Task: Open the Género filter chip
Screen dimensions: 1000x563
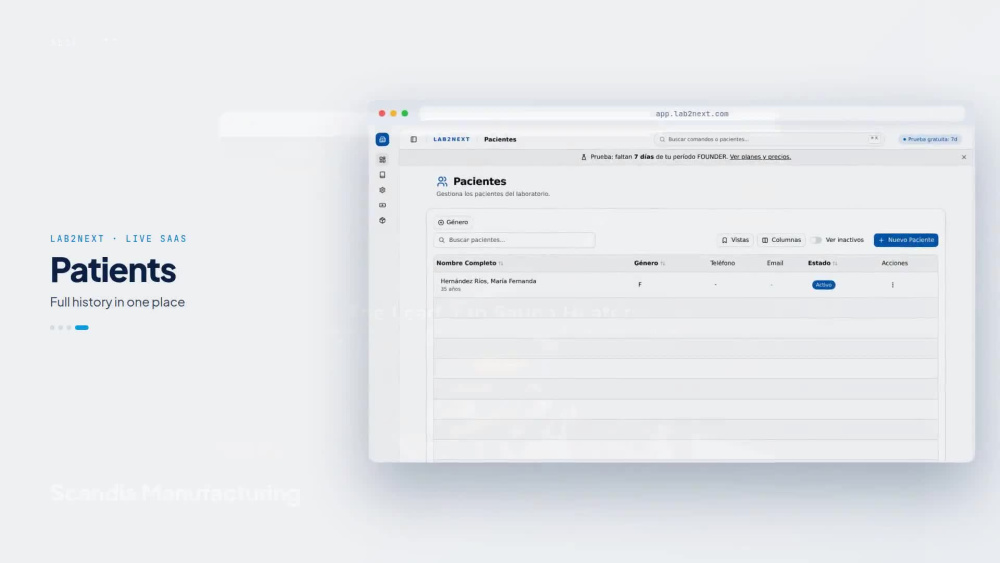Action: [x=453, y=222]
